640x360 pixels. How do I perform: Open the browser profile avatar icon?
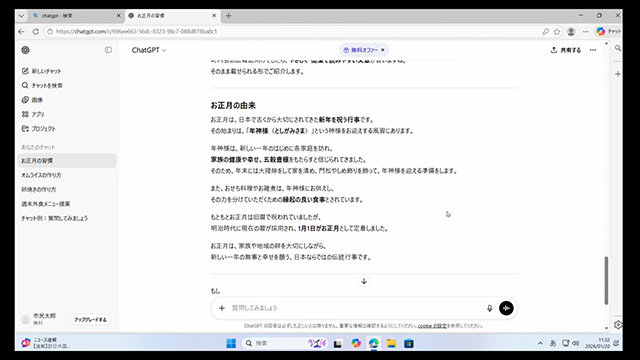[571, 31]
